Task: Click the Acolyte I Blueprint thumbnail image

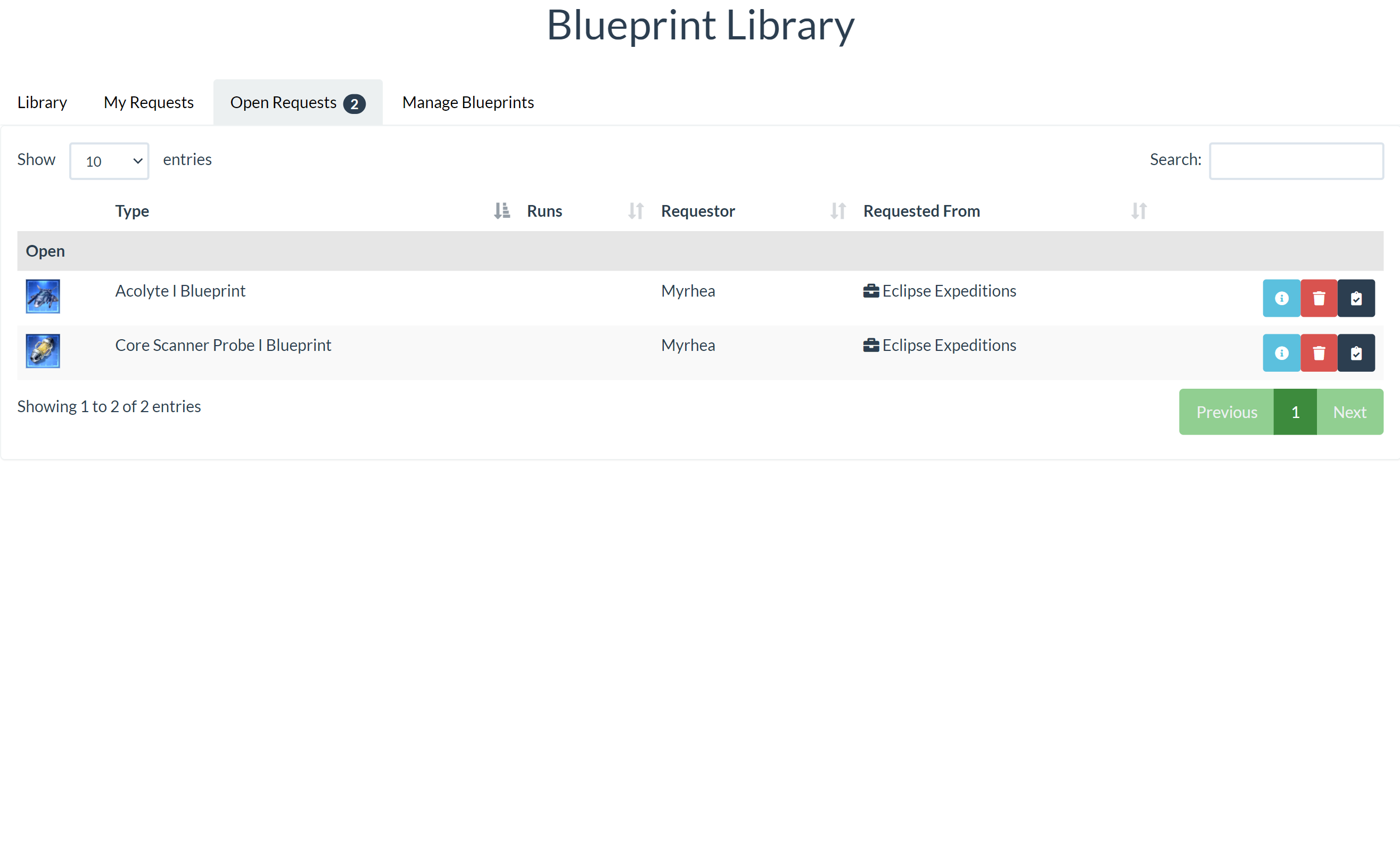Action: coord(43,296)
